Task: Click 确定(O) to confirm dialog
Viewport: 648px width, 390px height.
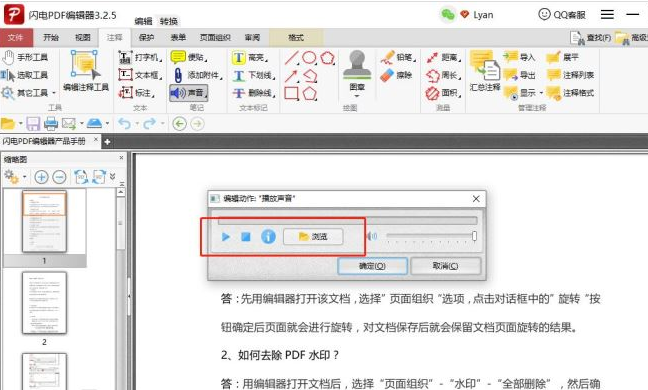Action: 372,266
